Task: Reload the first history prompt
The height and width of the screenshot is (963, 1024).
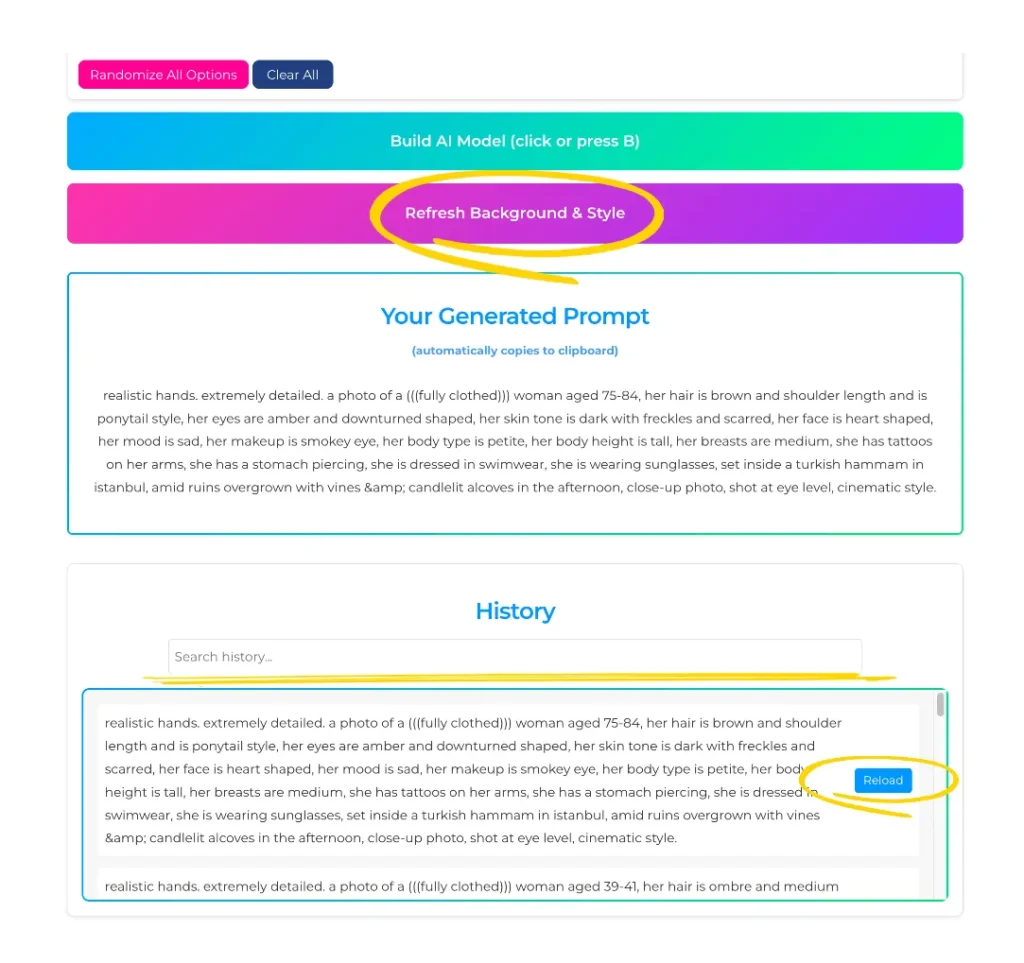Action: 883,780
